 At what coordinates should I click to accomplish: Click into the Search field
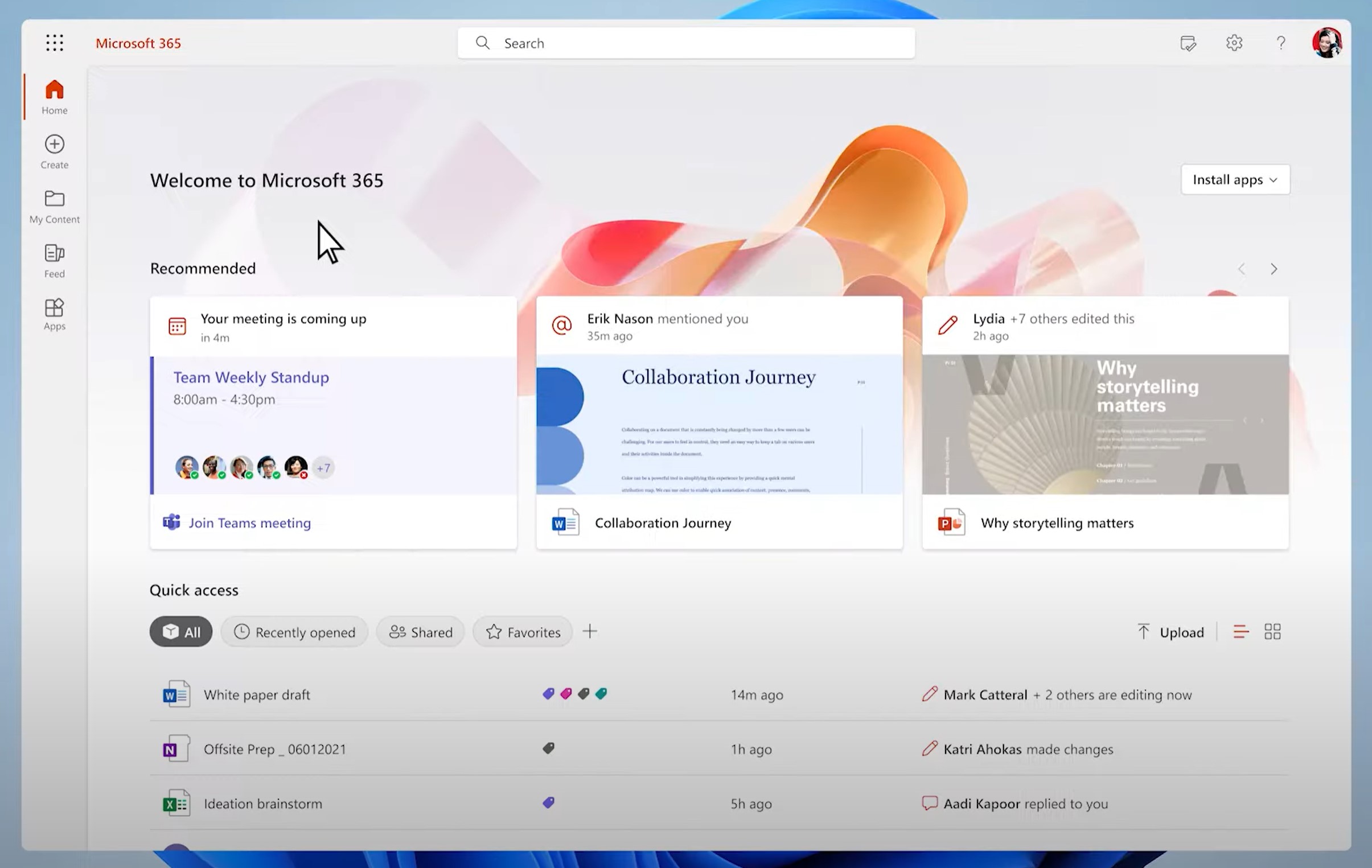(686, 43)
